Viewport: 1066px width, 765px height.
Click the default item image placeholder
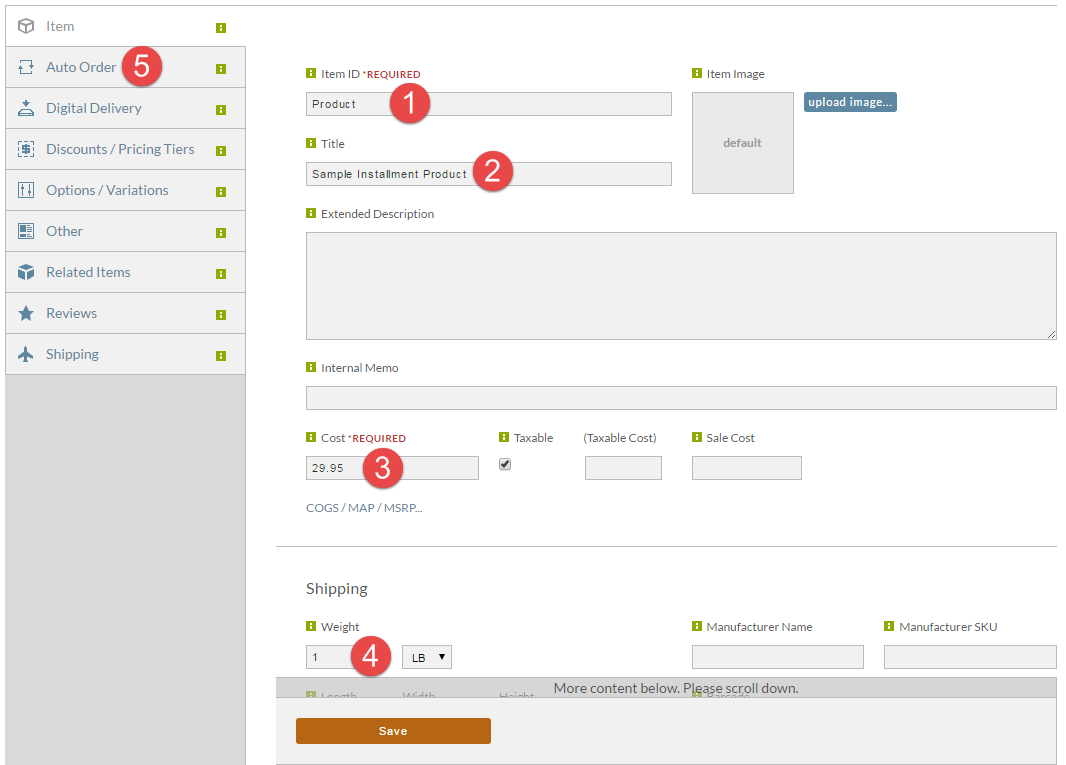click(742, 143)
